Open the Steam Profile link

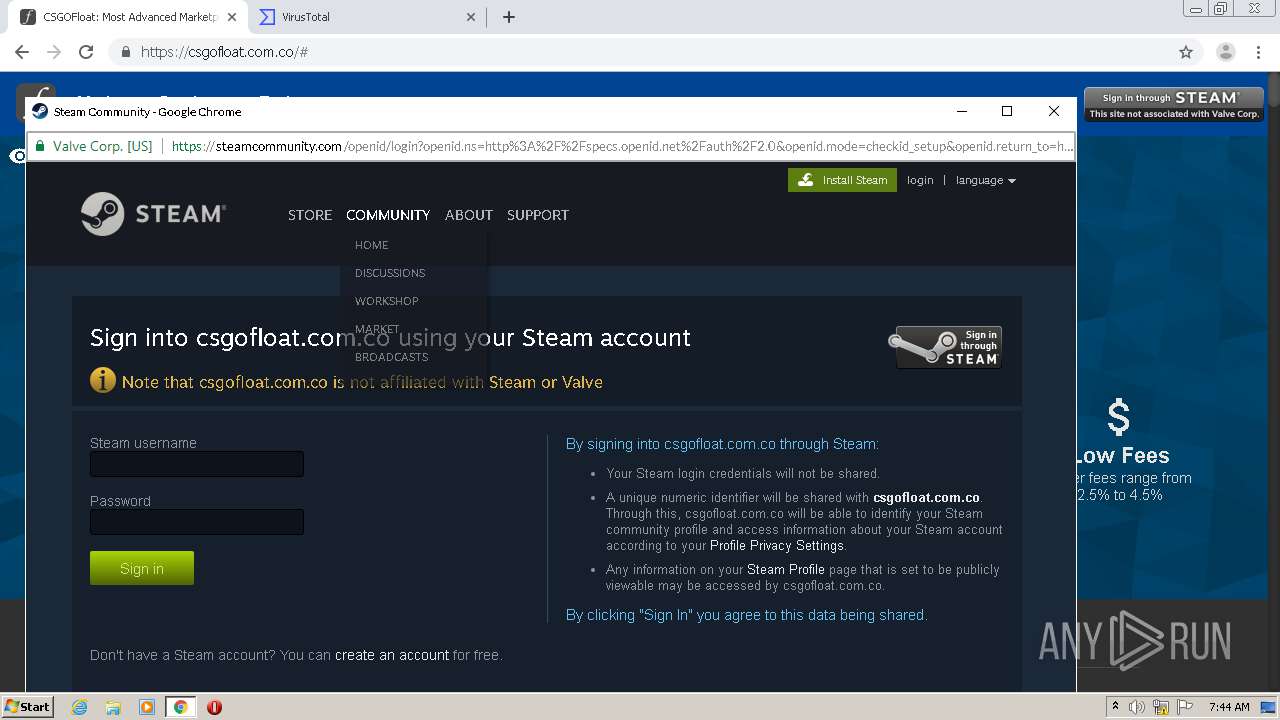pos(786,569)
